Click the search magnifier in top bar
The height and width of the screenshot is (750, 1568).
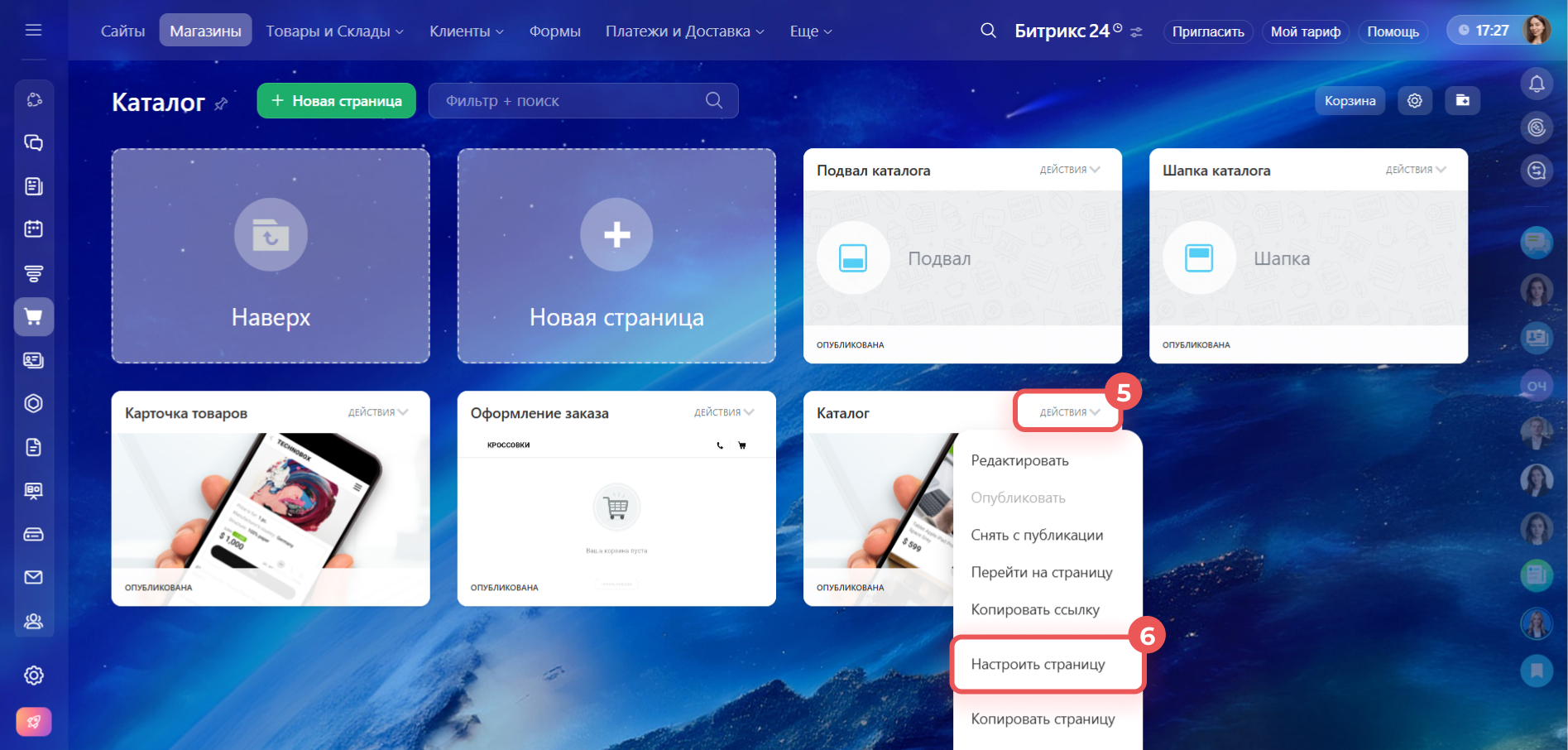tap(988, 31)
